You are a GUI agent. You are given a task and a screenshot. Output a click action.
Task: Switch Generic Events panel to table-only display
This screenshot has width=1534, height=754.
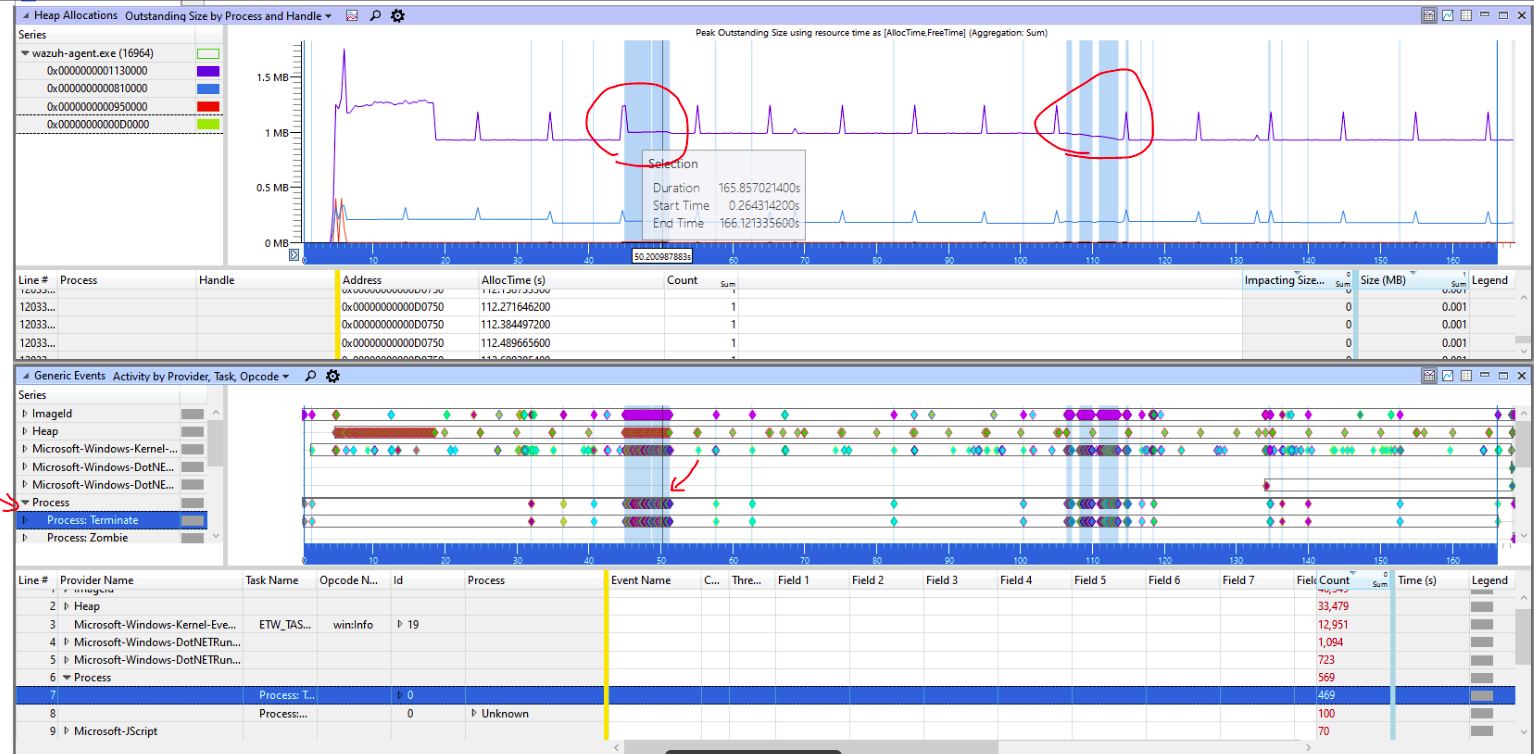(1466, 376)
